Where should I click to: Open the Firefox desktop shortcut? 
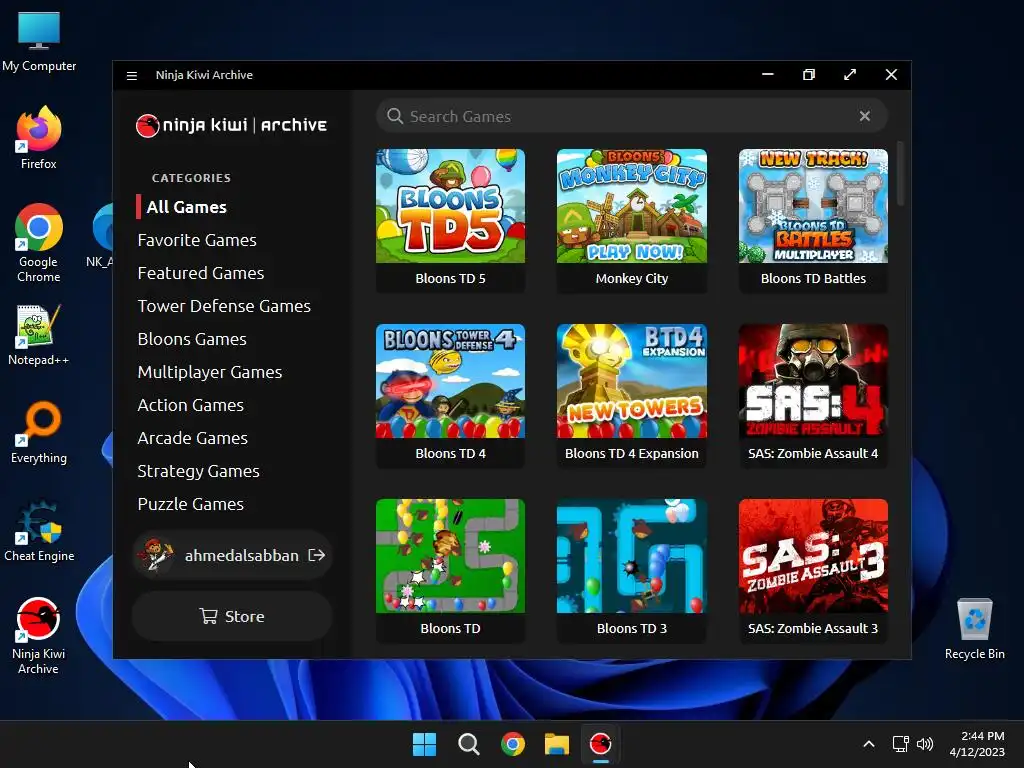(39, 137)
